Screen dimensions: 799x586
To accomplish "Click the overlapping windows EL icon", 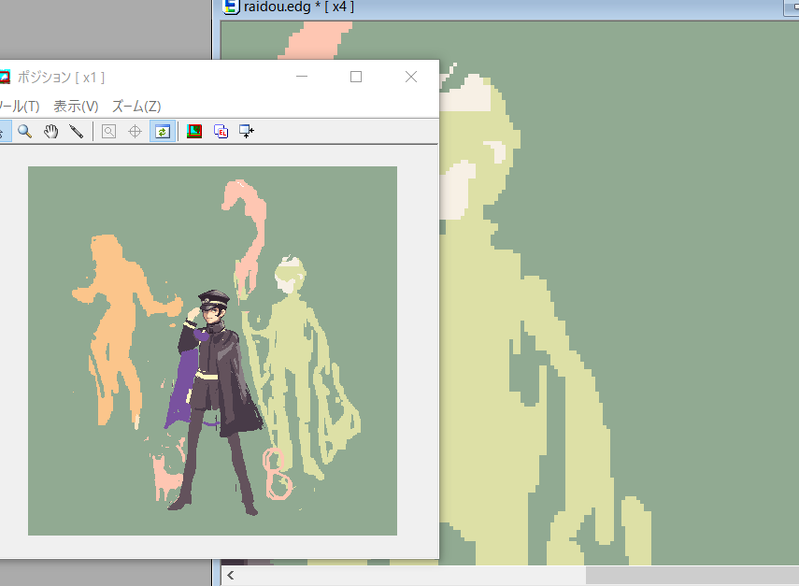I will (221, 131).
